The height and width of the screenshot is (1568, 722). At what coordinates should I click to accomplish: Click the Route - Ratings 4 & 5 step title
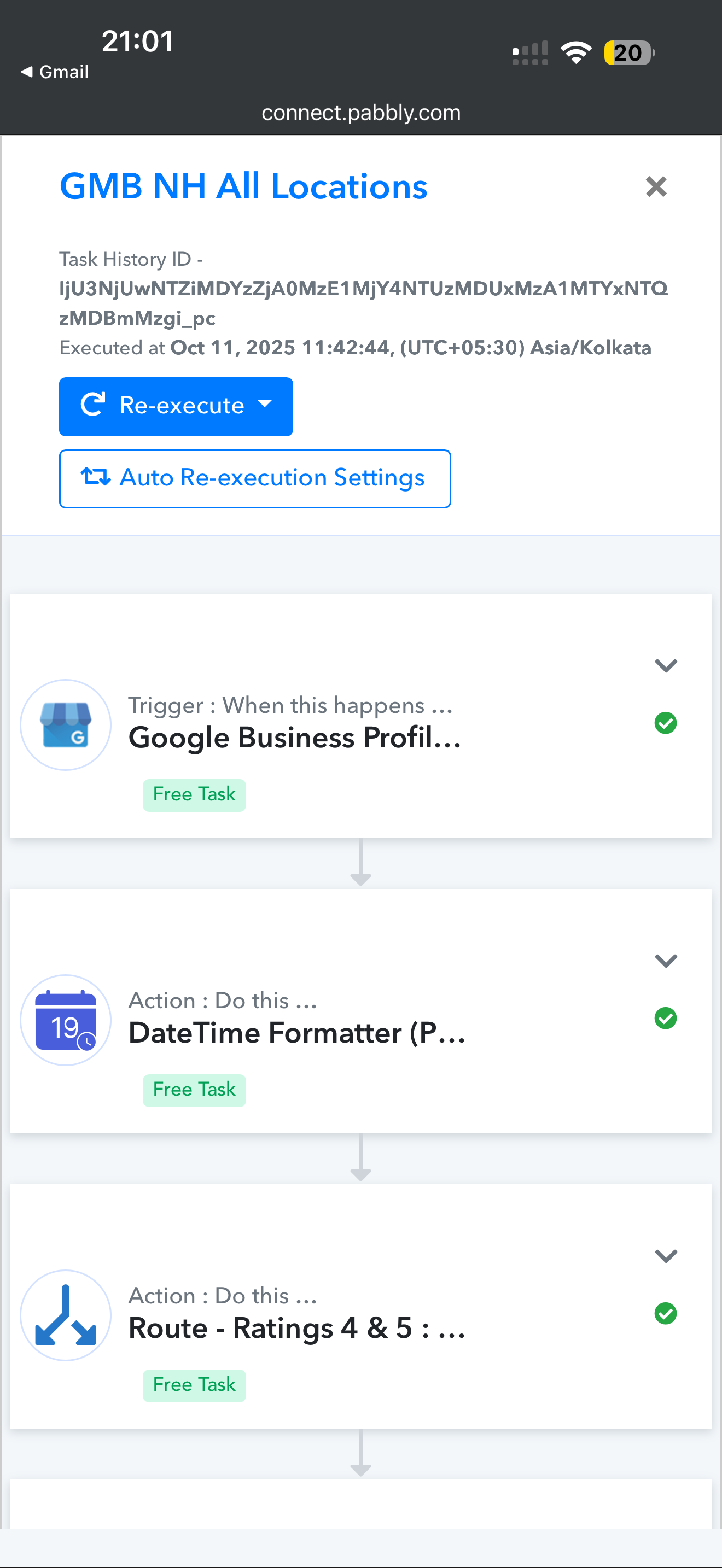pyautogui.click(x=296, y=1328)
